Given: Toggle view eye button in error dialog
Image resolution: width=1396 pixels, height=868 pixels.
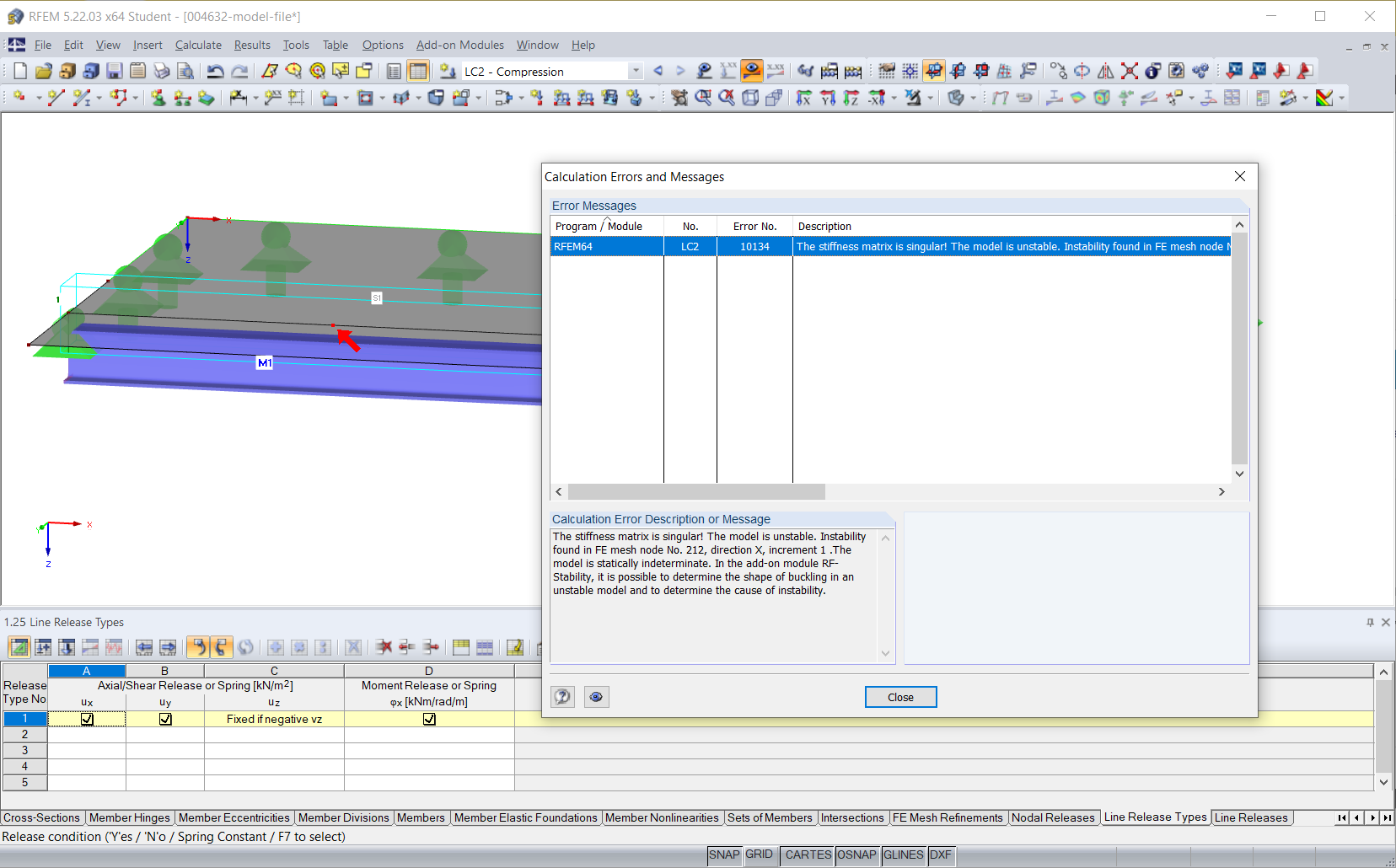Looking at the screenshot, I should coord(596,697).
